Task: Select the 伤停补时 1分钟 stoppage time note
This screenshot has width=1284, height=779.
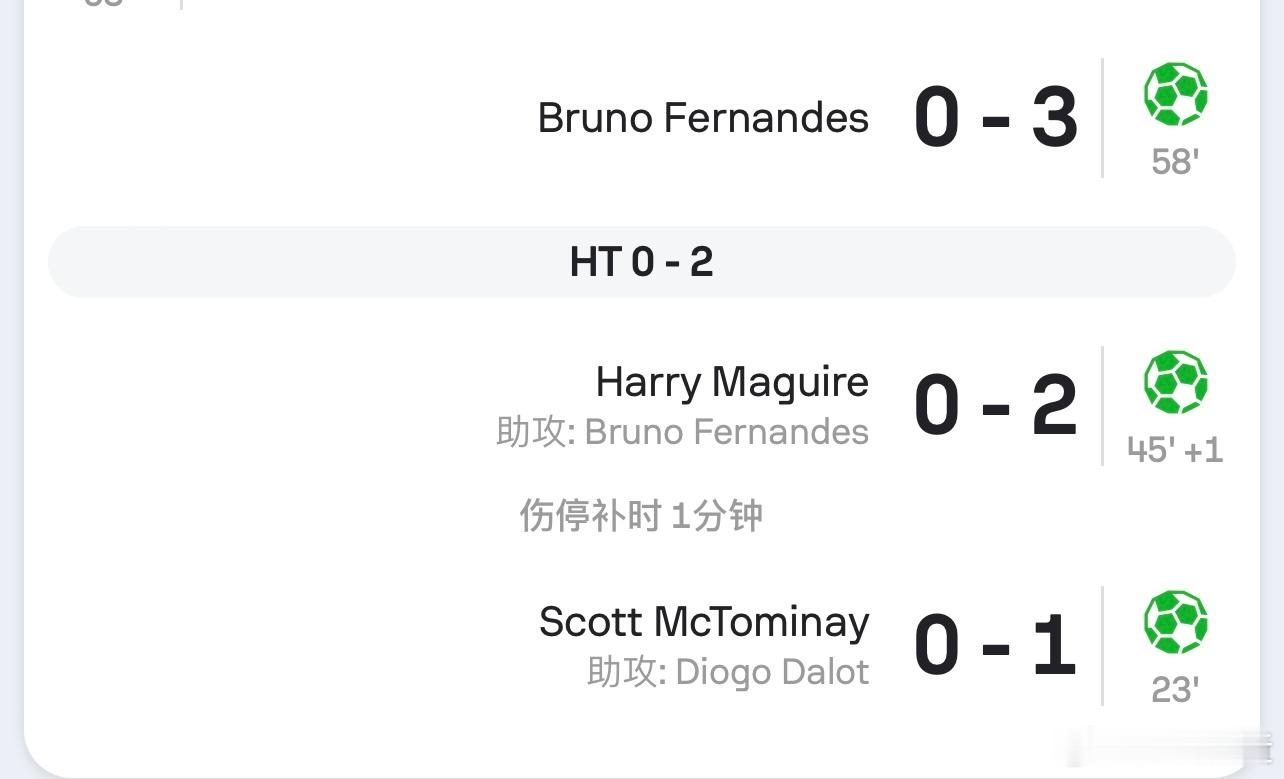Action: tap(641, 516)
